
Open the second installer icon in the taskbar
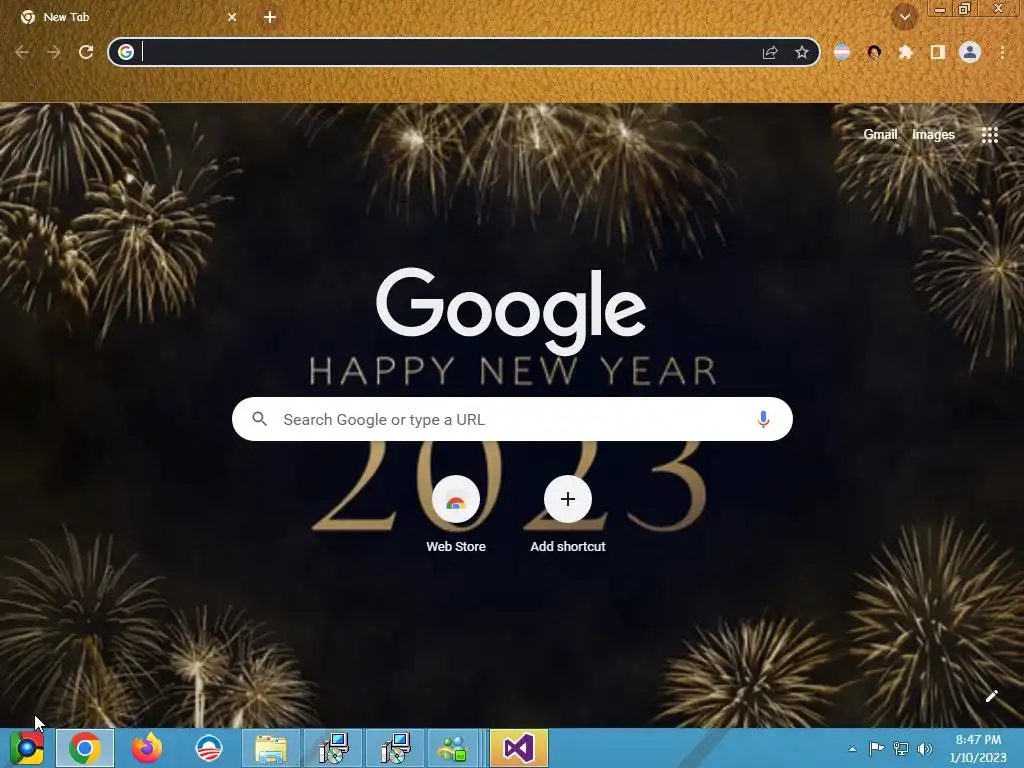click(x=395, y=748)
